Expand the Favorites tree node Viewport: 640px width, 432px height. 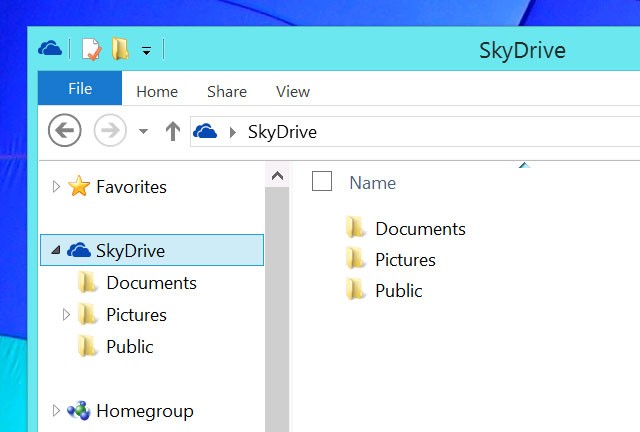pyautogui.click(x=55, y=187)
